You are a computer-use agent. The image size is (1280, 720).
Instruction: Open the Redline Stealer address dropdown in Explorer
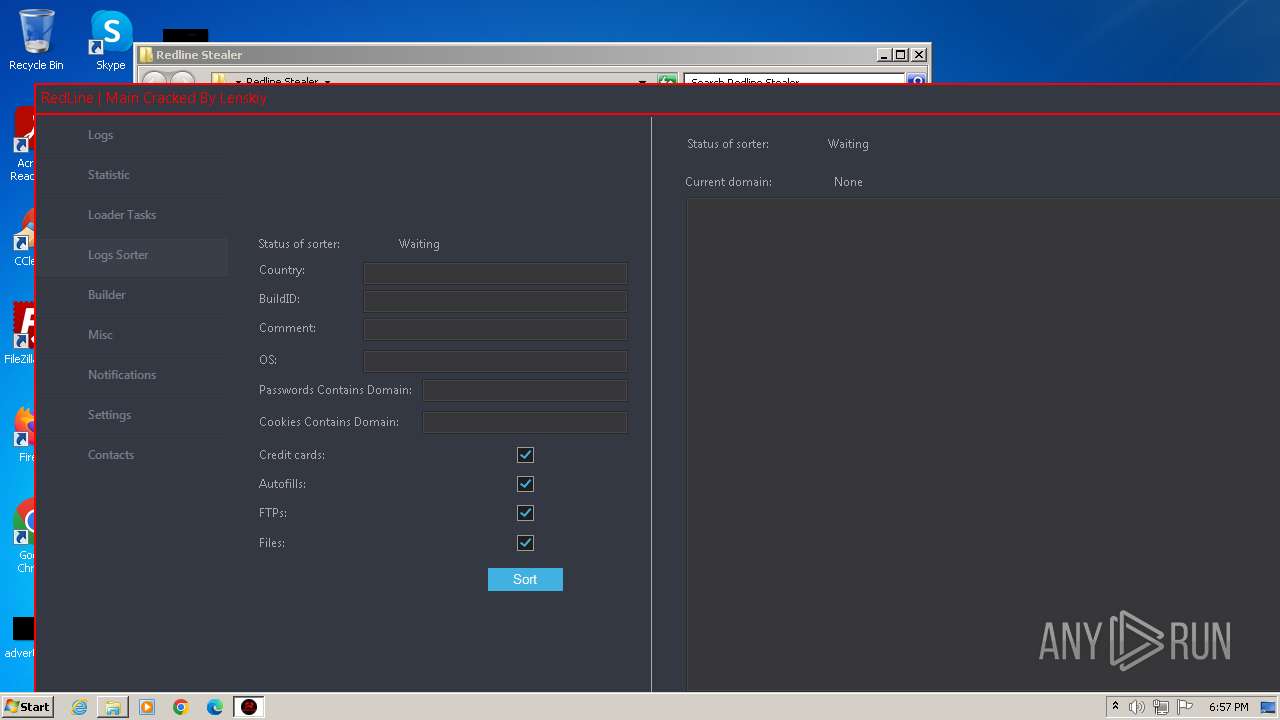pyautogui.click(x=327, y=80)
